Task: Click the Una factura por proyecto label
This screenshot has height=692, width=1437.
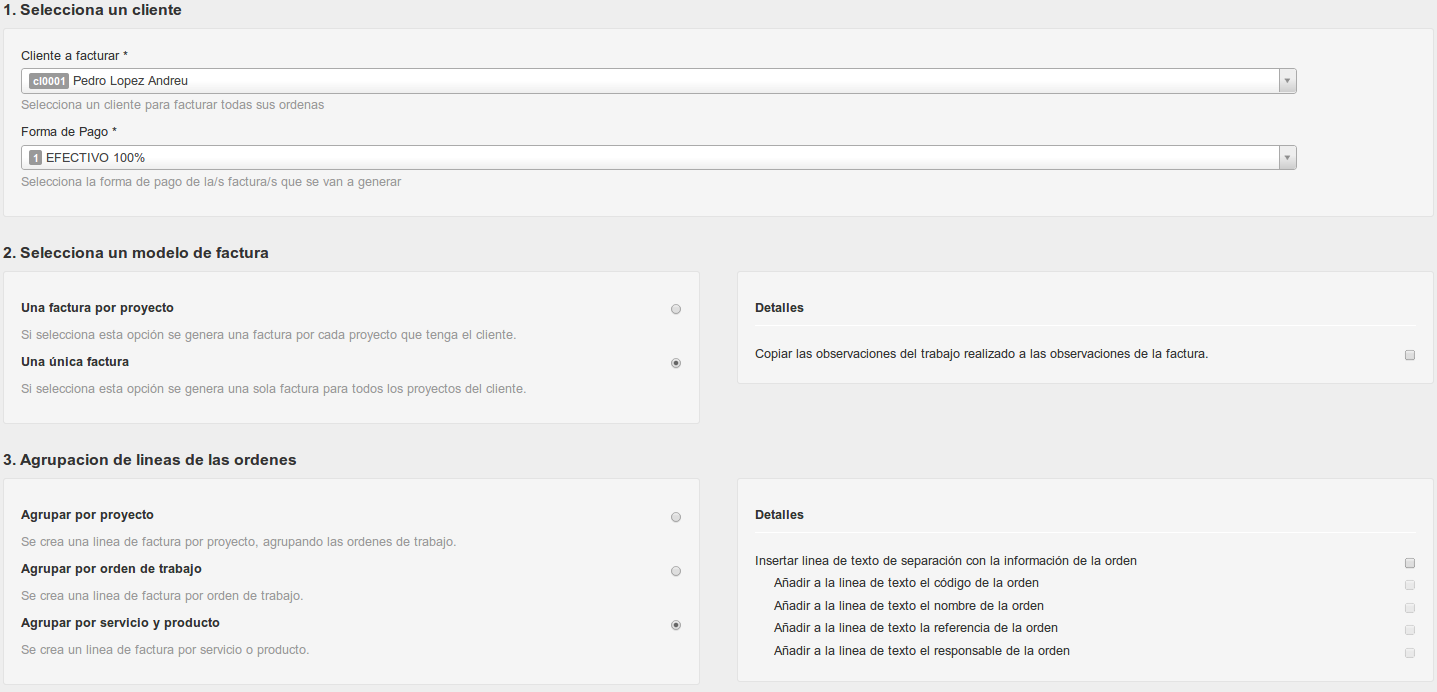Action: [97, 308]
